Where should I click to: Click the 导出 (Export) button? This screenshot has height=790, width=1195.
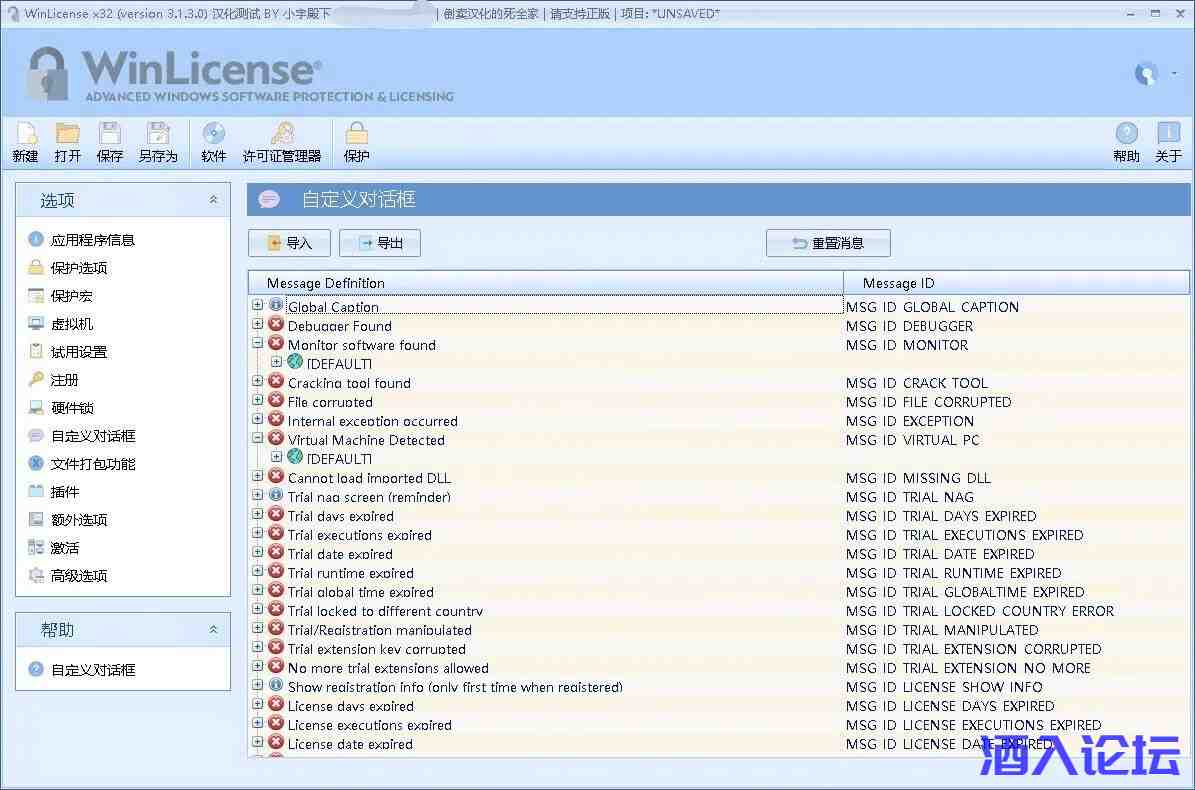tap(380, 243)
